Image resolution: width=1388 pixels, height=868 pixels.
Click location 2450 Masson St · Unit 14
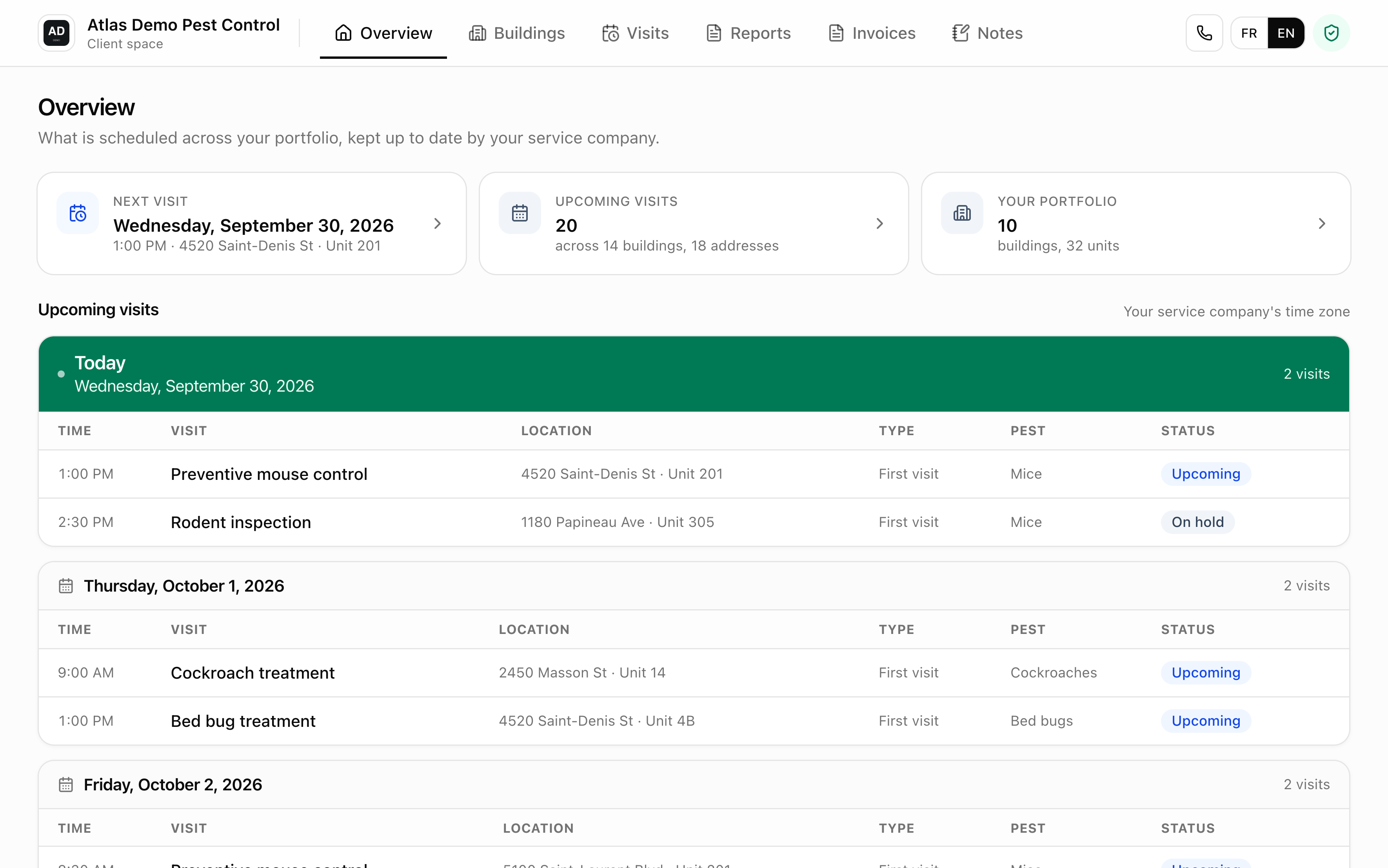coord(581,672)
